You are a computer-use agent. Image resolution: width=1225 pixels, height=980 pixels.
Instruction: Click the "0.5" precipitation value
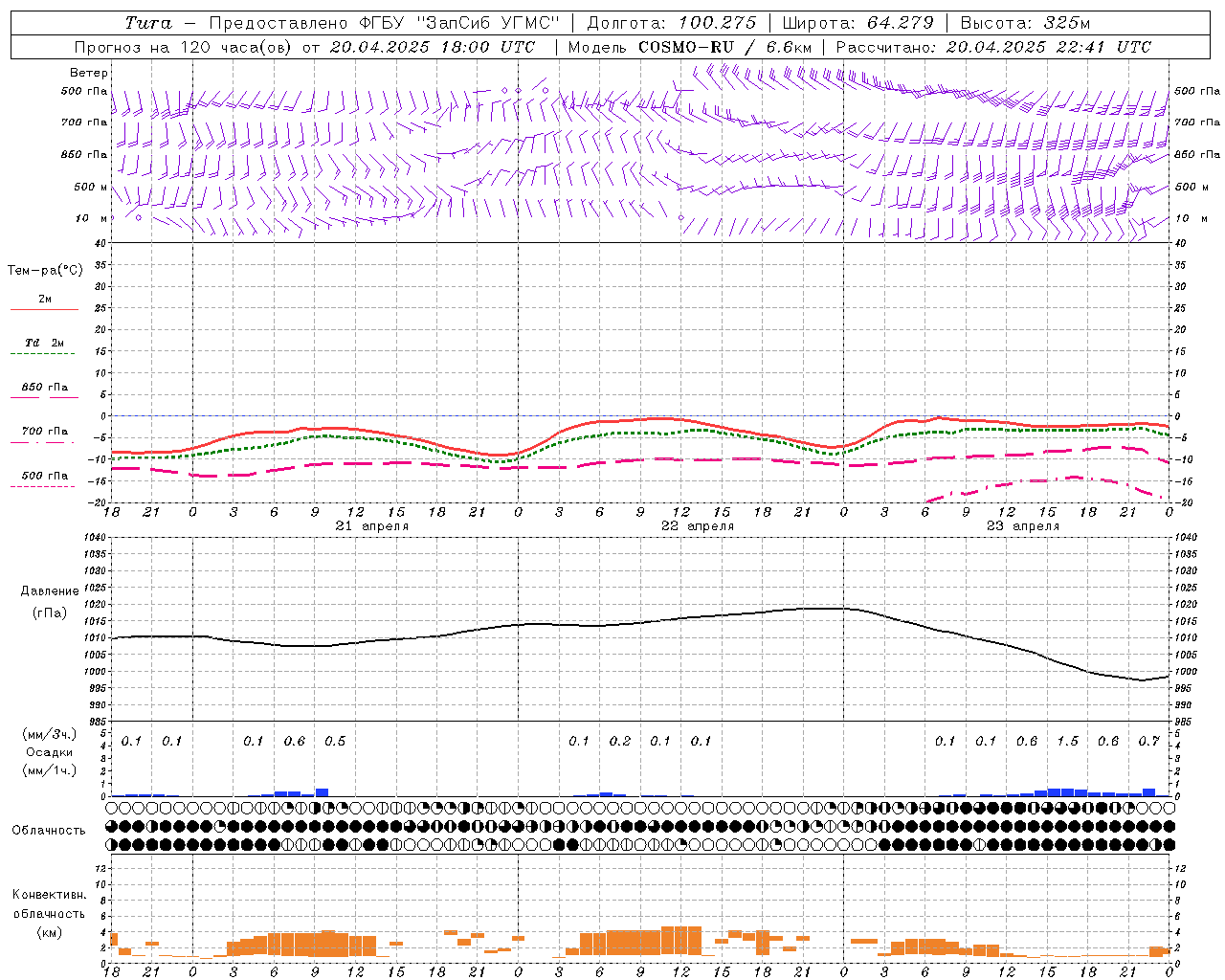point(335,742)
